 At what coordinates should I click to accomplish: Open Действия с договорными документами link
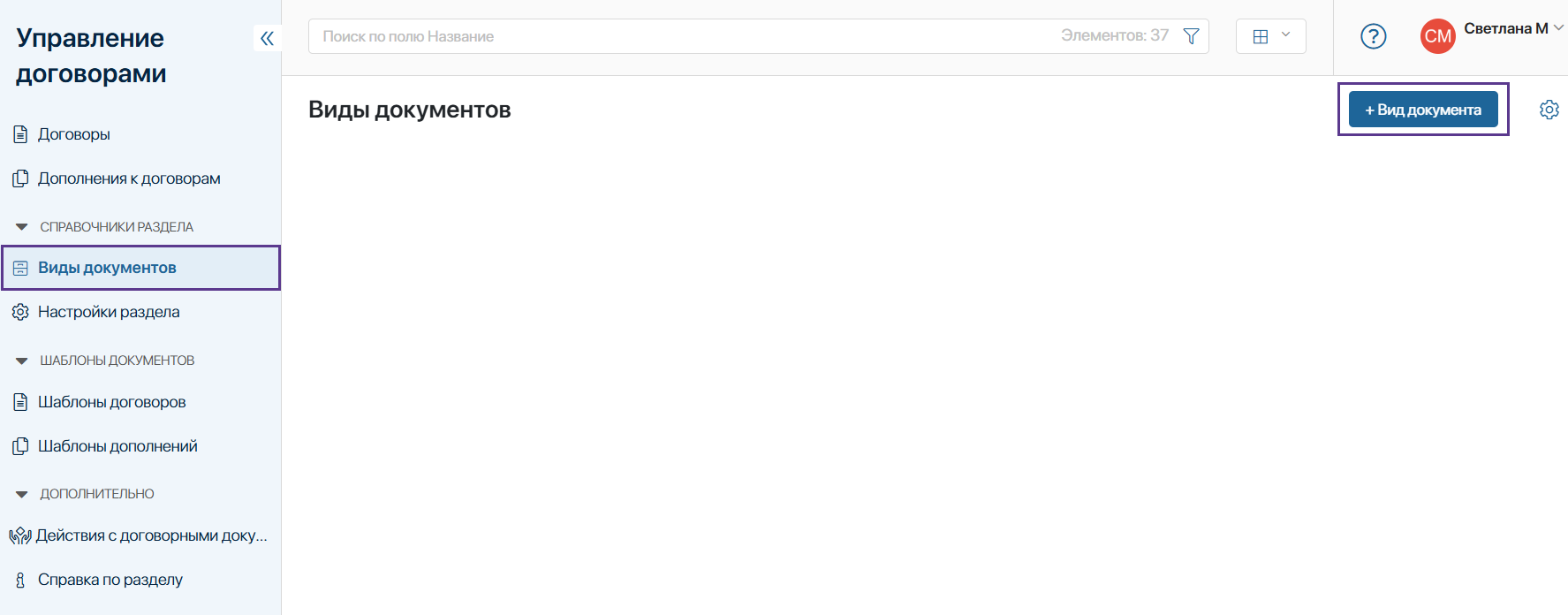coord(151,535)
